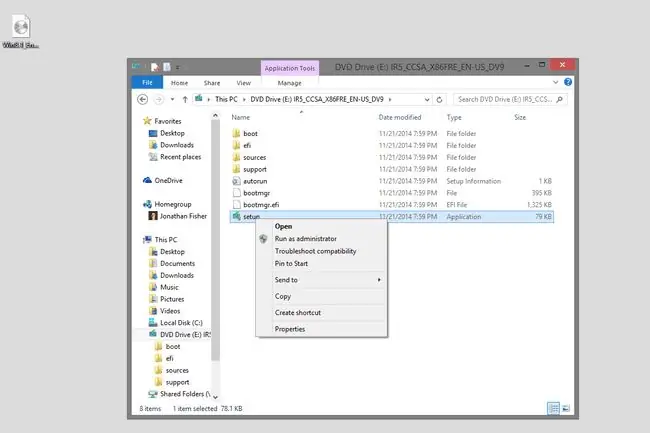Sort by the Name column header
The image size is (650, 433).
240,118
